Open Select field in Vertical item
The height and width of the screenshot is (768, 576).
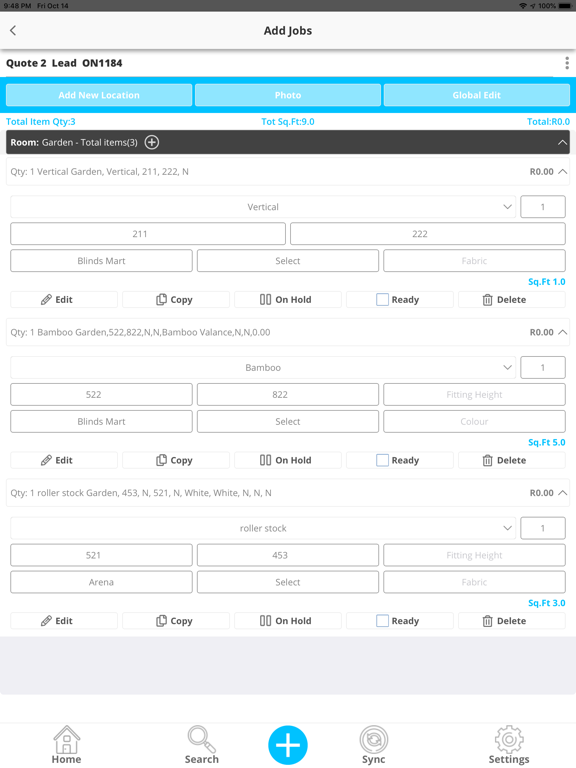tap(288, 261)
